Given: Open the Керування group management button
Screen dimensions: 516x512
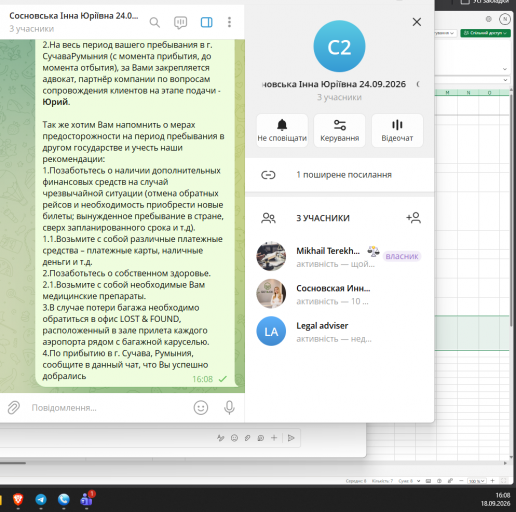Looking at the screenshot, I should click(340, 130).
